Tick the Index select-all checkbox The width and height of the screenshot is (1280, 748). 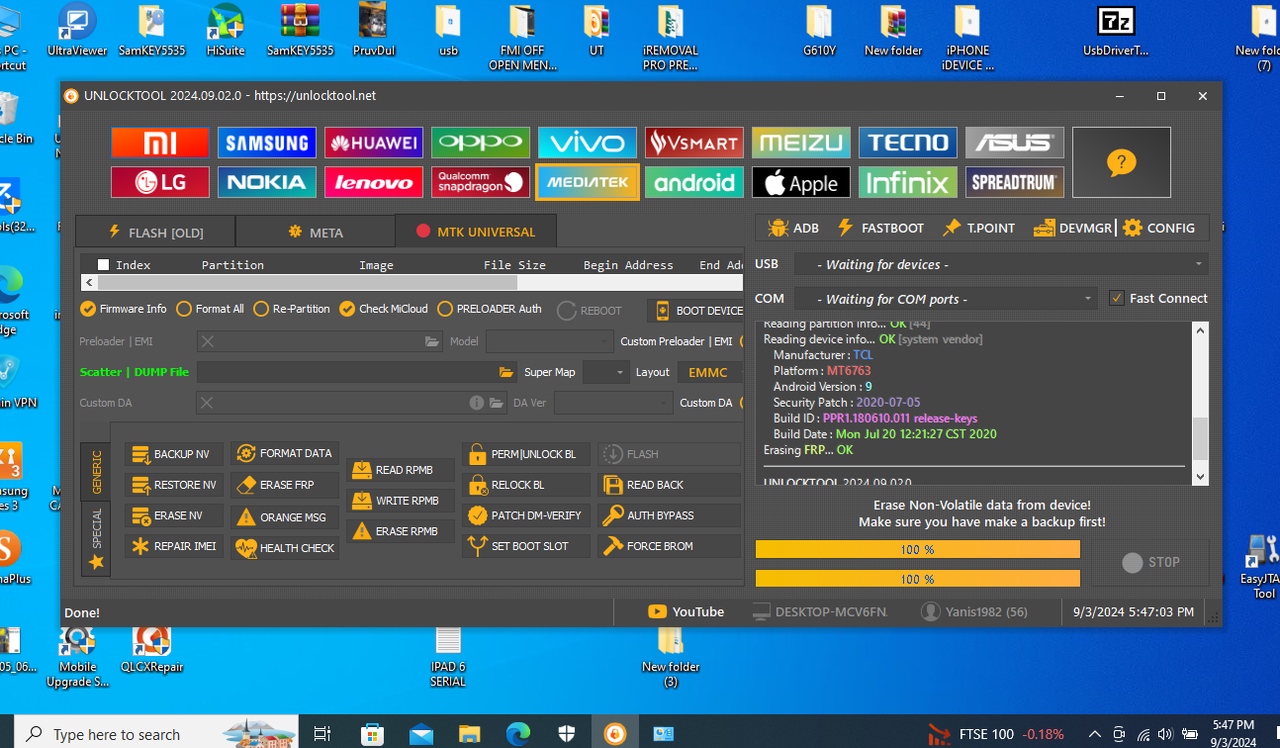pyautogui.click(x=103, y=265)
